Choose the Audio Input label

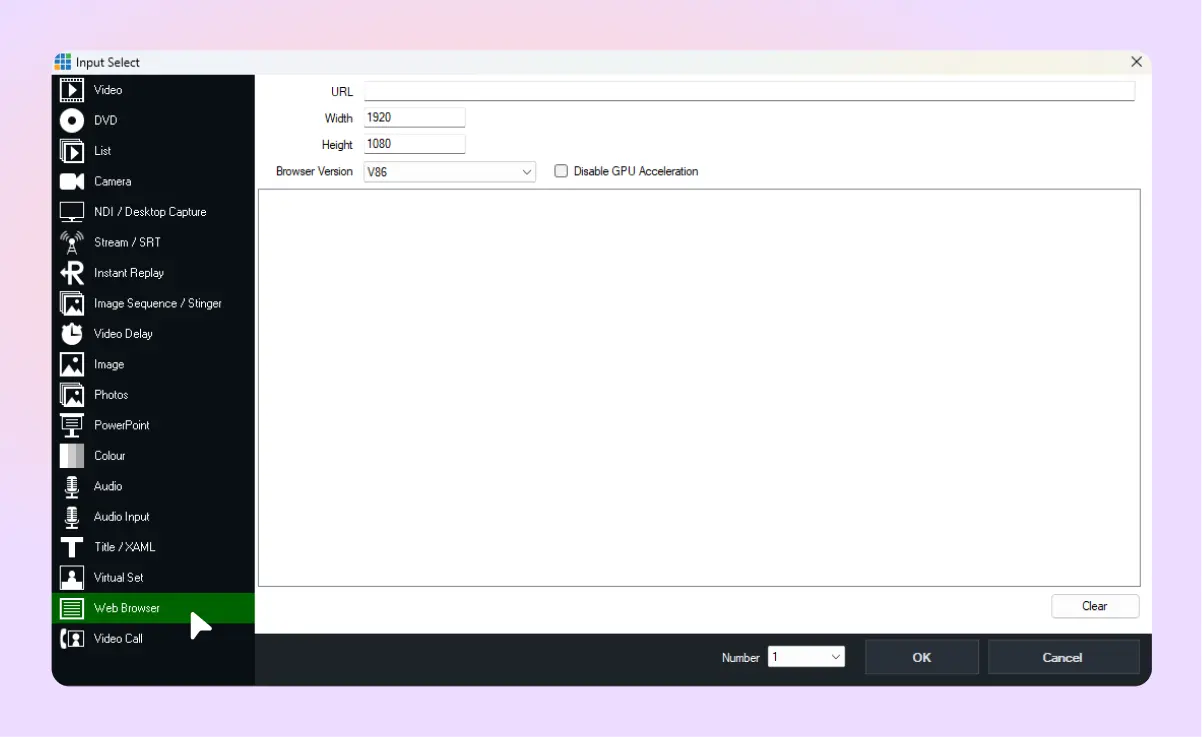(x=122, y=517)
